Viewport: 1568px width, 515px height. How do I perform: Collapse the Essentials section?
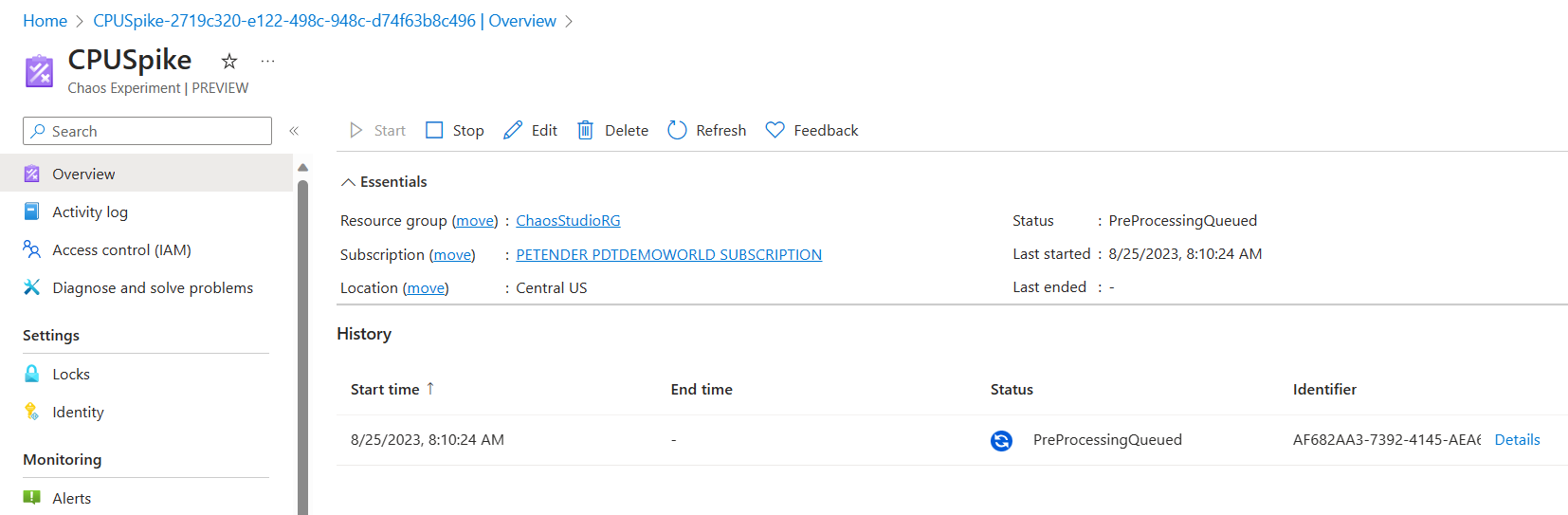pos(349,182)
